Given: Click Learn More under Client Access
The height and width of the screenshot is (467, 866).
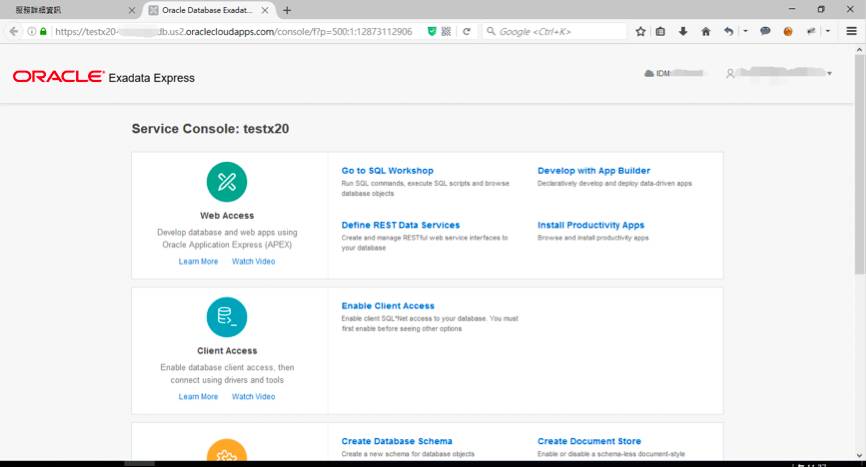Looking at the screenshot, I should [198, 396].
